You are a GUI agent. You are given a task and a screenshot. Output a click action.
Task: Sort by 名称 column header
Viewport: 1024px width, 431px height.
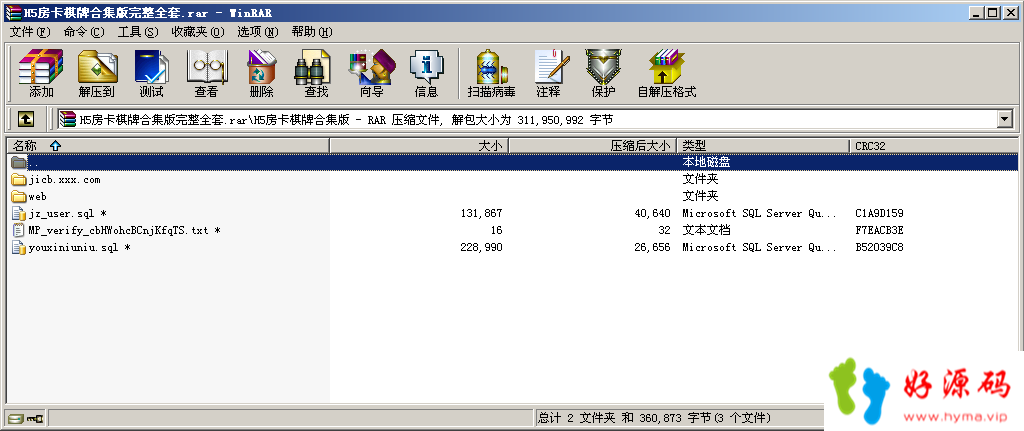click(167, 146)
